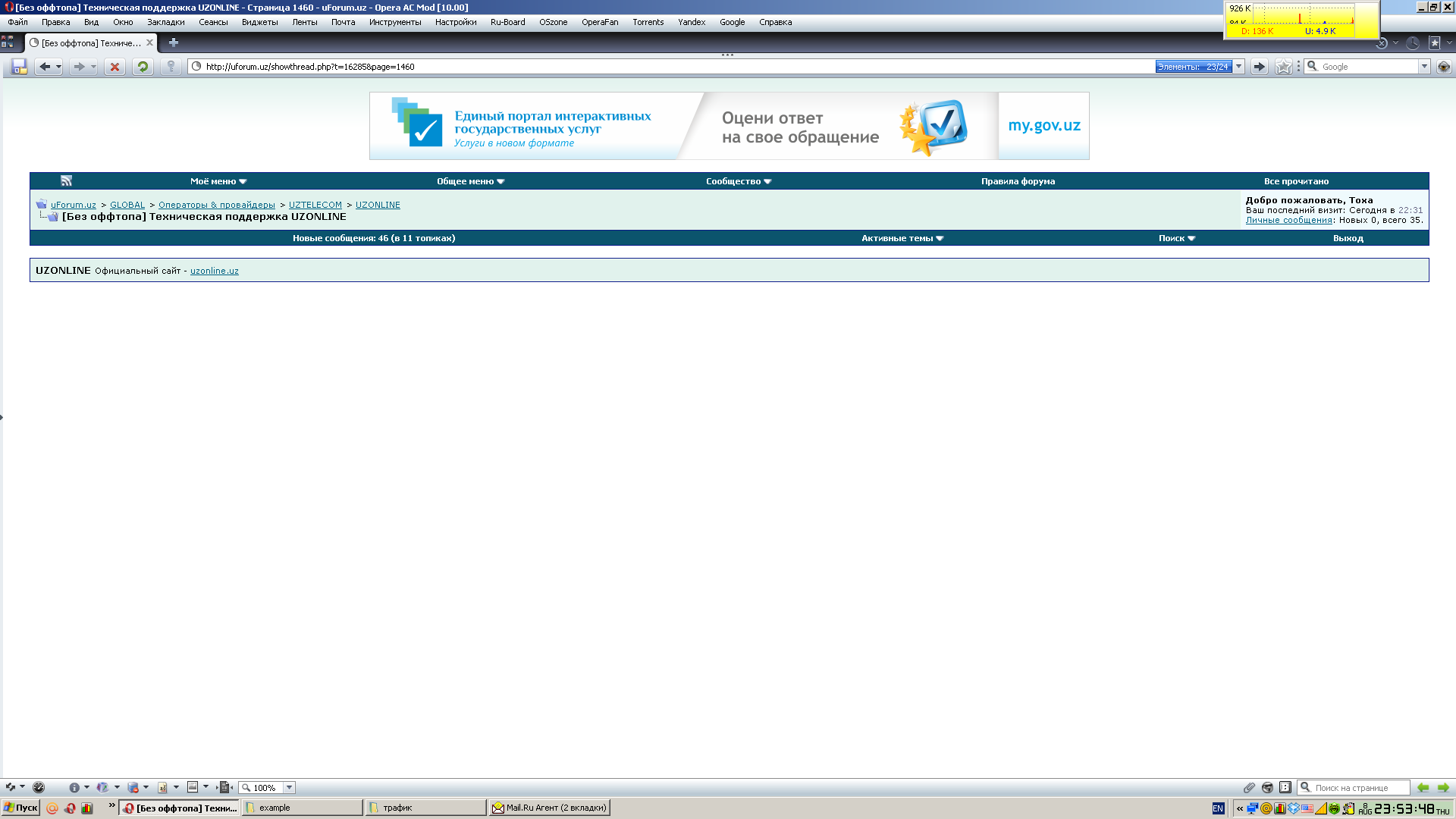
Task: Click Все прочитано button
Action: (1296, 181)
